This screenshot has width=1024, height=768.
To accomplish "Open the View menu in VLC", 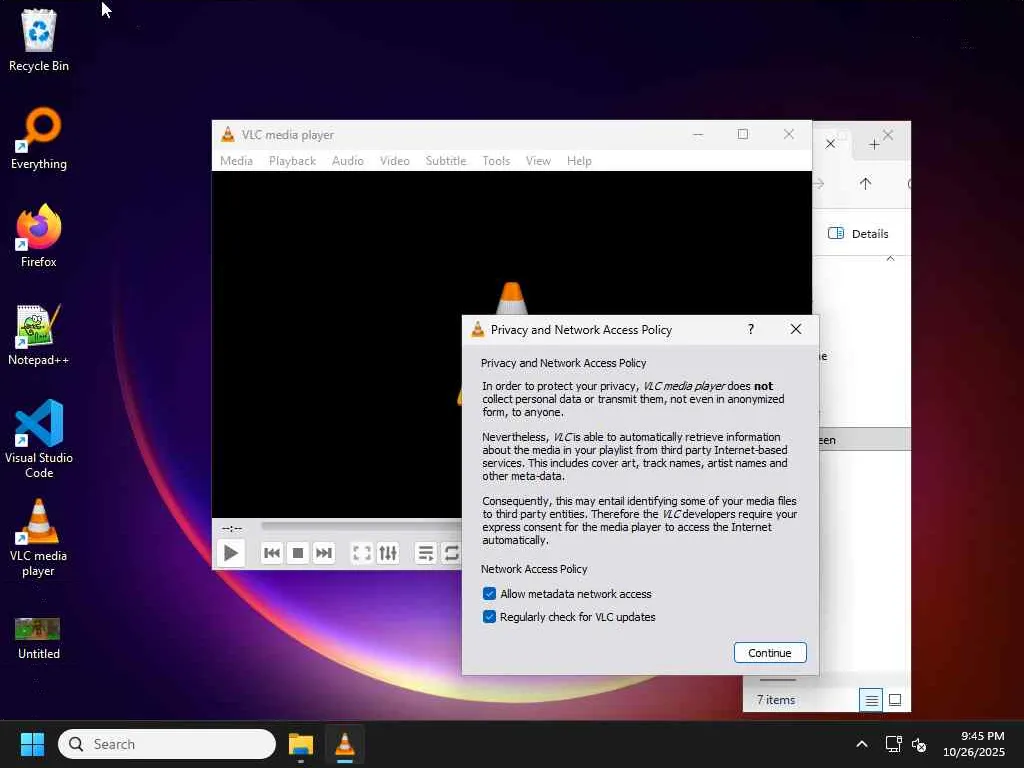I will 538,161.
